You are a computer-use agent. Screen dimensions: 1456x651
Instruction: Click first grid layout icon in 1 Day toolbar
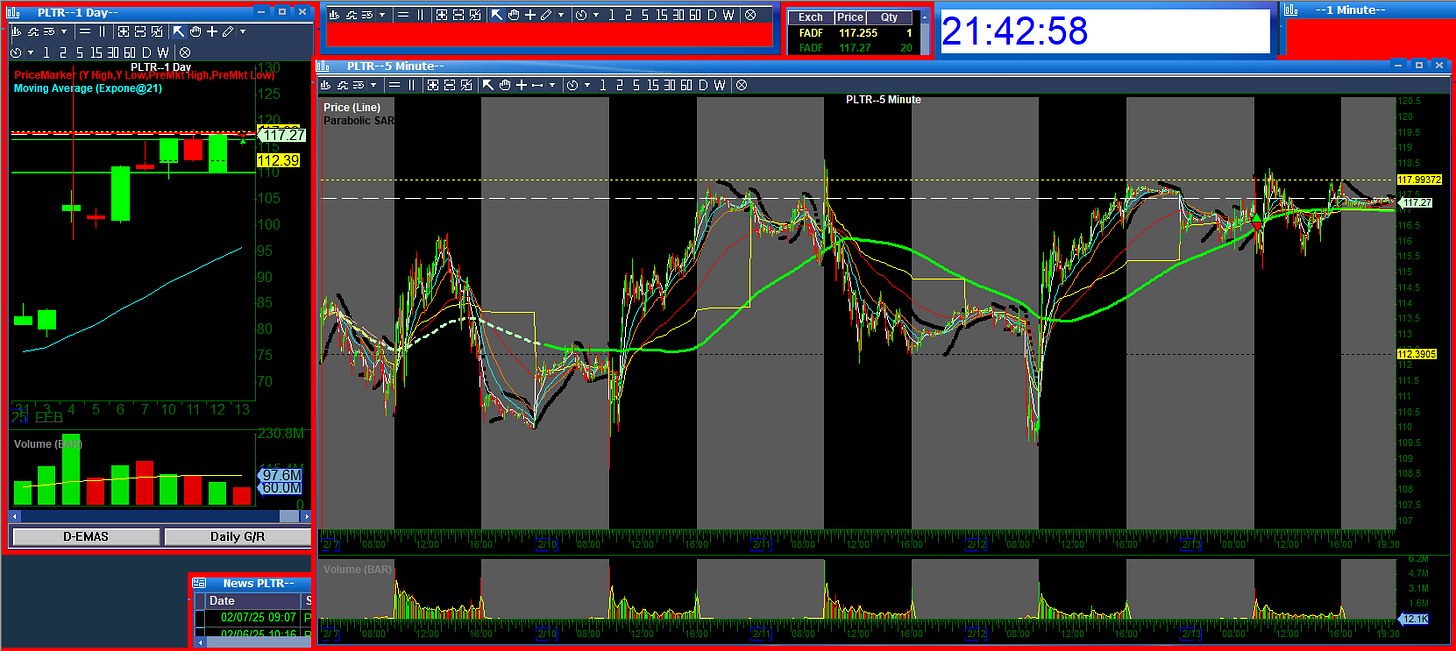pyautogui.click(x=123, y=31)
